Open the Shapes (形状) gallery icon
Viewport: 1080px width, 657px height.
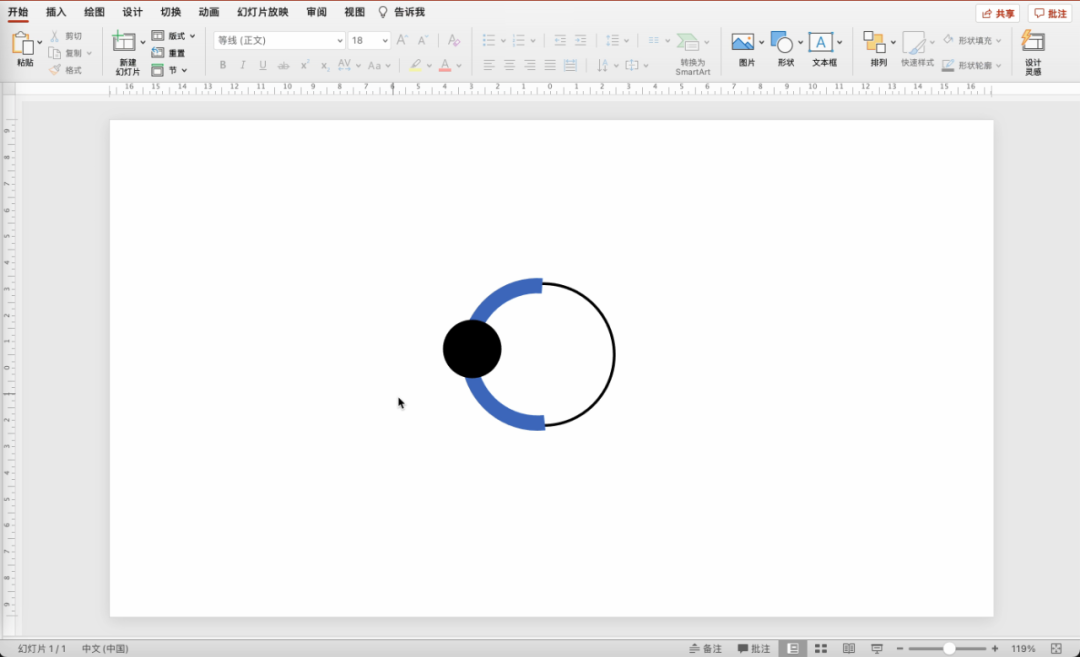(782, 42)
